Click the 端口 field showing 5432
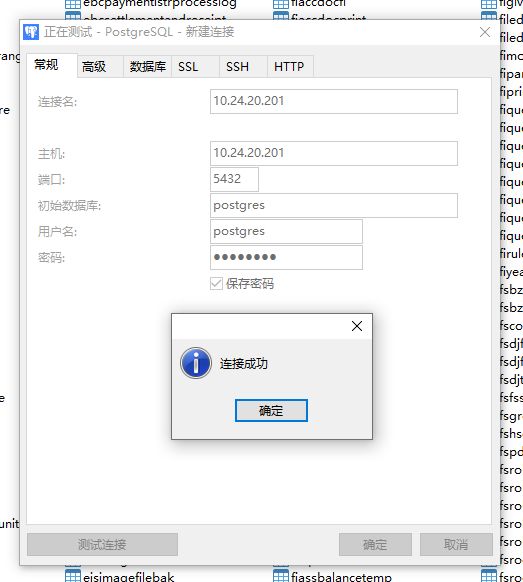 point(234,179)
